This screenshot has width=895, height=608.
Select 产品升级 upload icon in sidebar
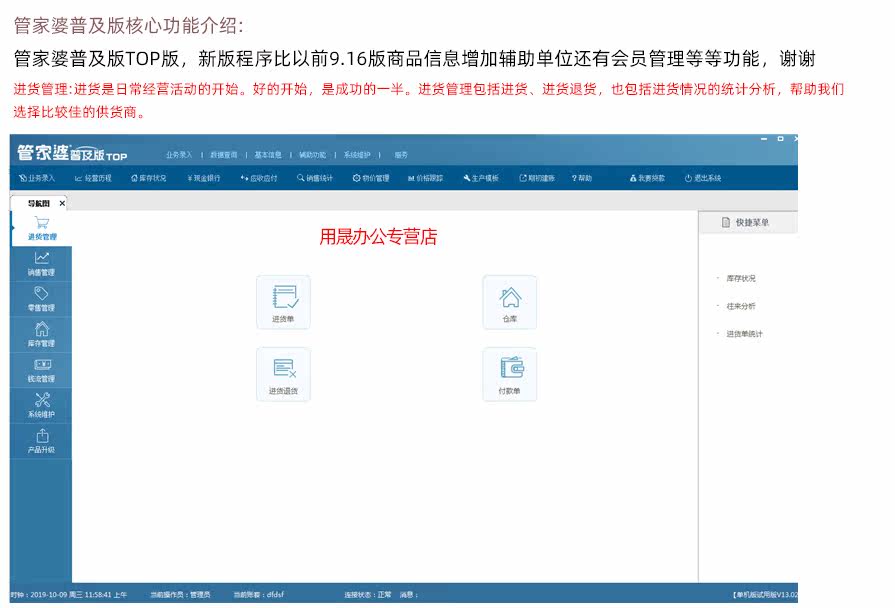coord(41,441)
